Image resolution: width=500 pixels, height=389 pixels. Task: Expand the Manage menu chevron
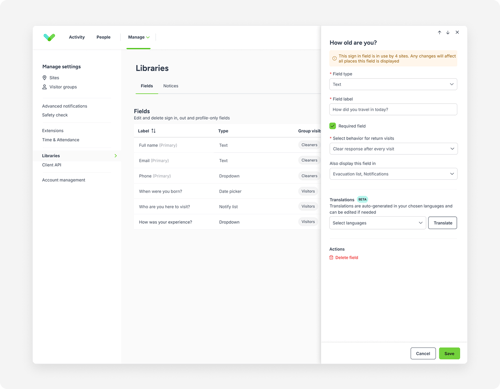click(x=148, y=37)
